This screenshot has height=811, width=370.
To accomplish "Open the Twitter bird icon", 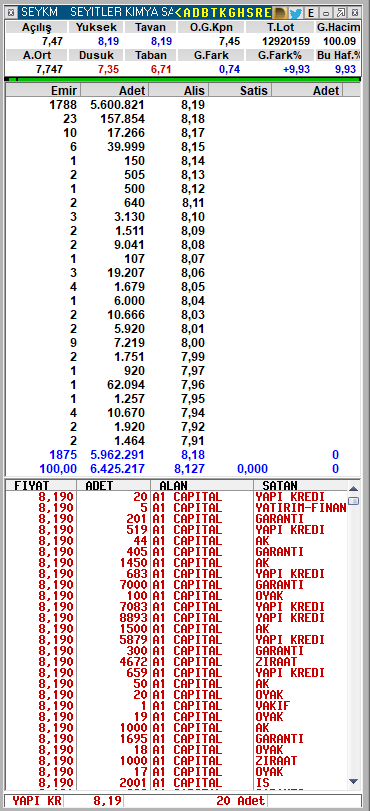I will point(295,13).
